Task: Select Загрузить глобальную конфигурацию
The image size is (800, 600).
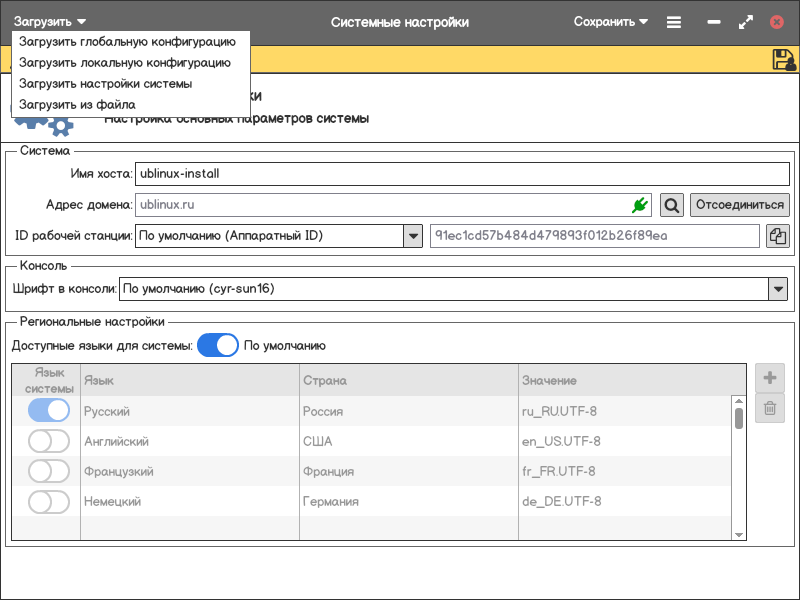Action: coord(127,42)
